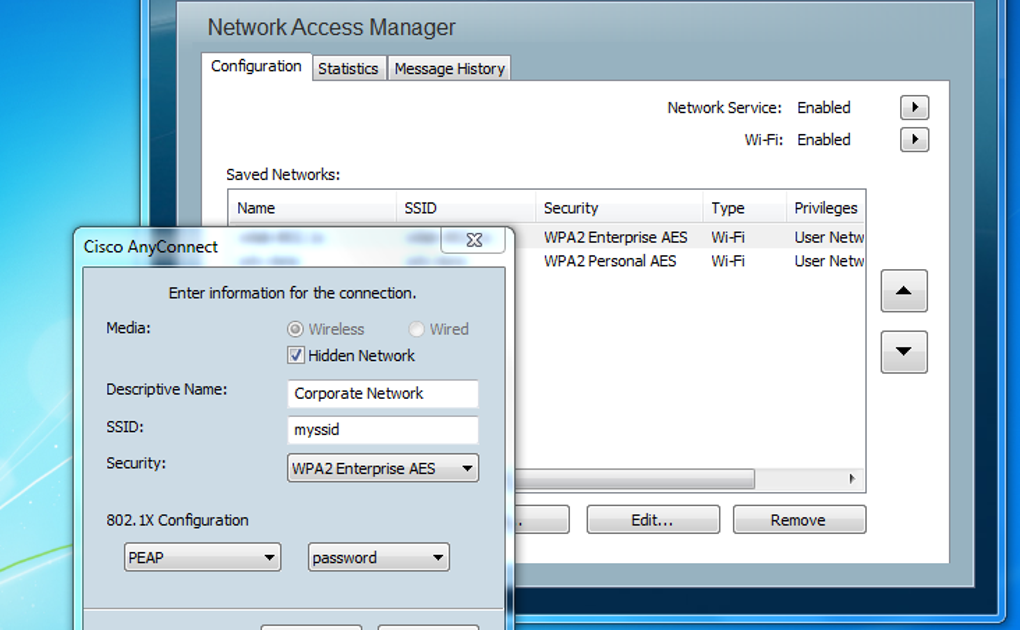Click the SSID column header

pos(466,208)
